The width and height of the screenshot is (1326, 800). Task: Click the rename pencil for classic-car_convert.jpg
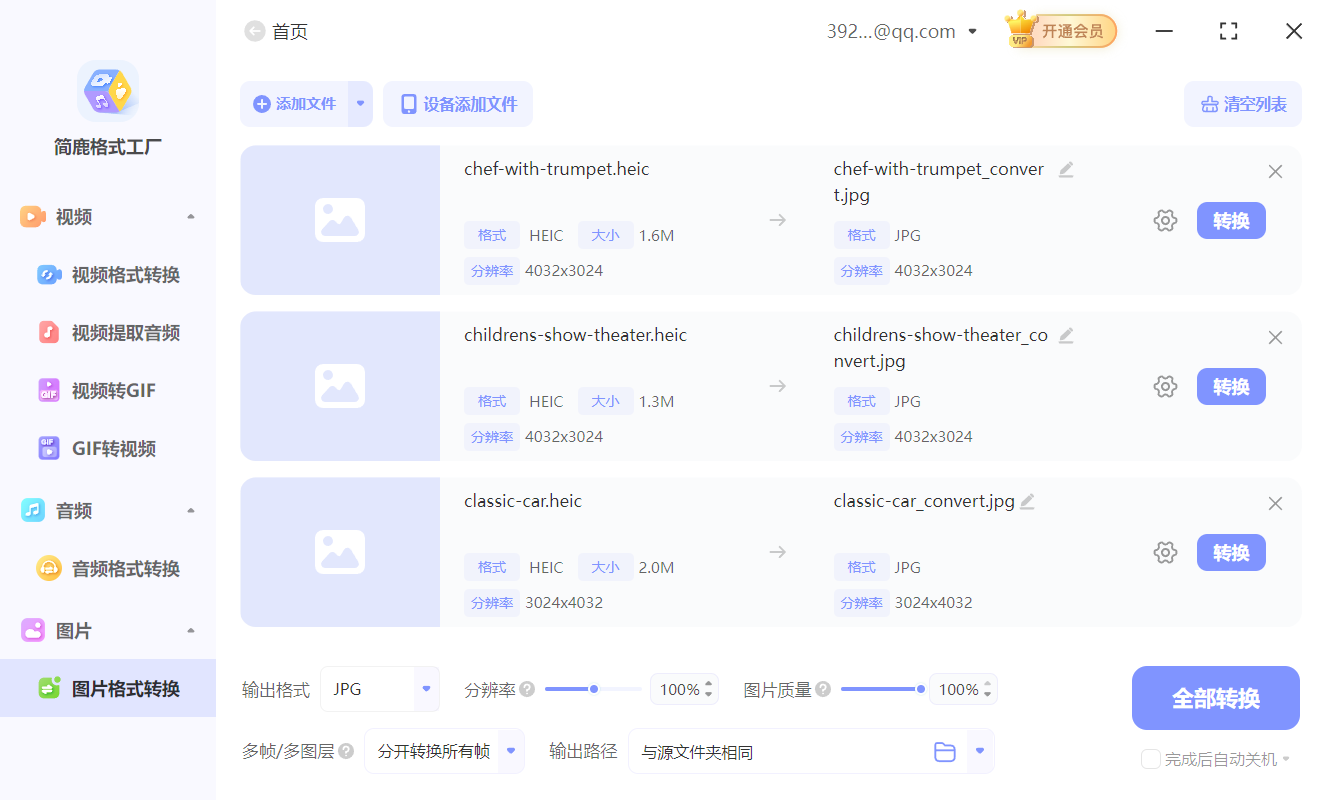(x=1027, y=501)
